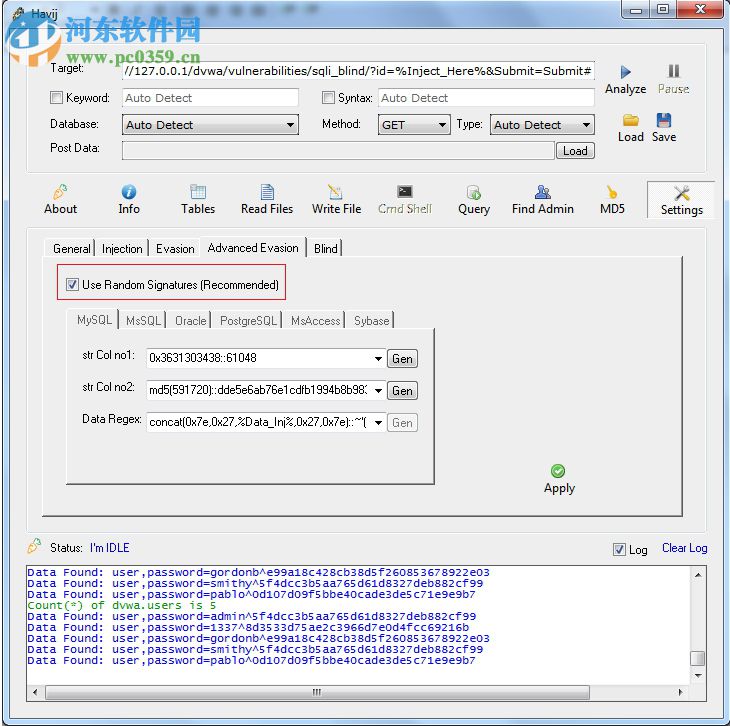Screen dimensions: 730x726
Task: Expand the Method GET dropdown
Action: click(414, 125)
